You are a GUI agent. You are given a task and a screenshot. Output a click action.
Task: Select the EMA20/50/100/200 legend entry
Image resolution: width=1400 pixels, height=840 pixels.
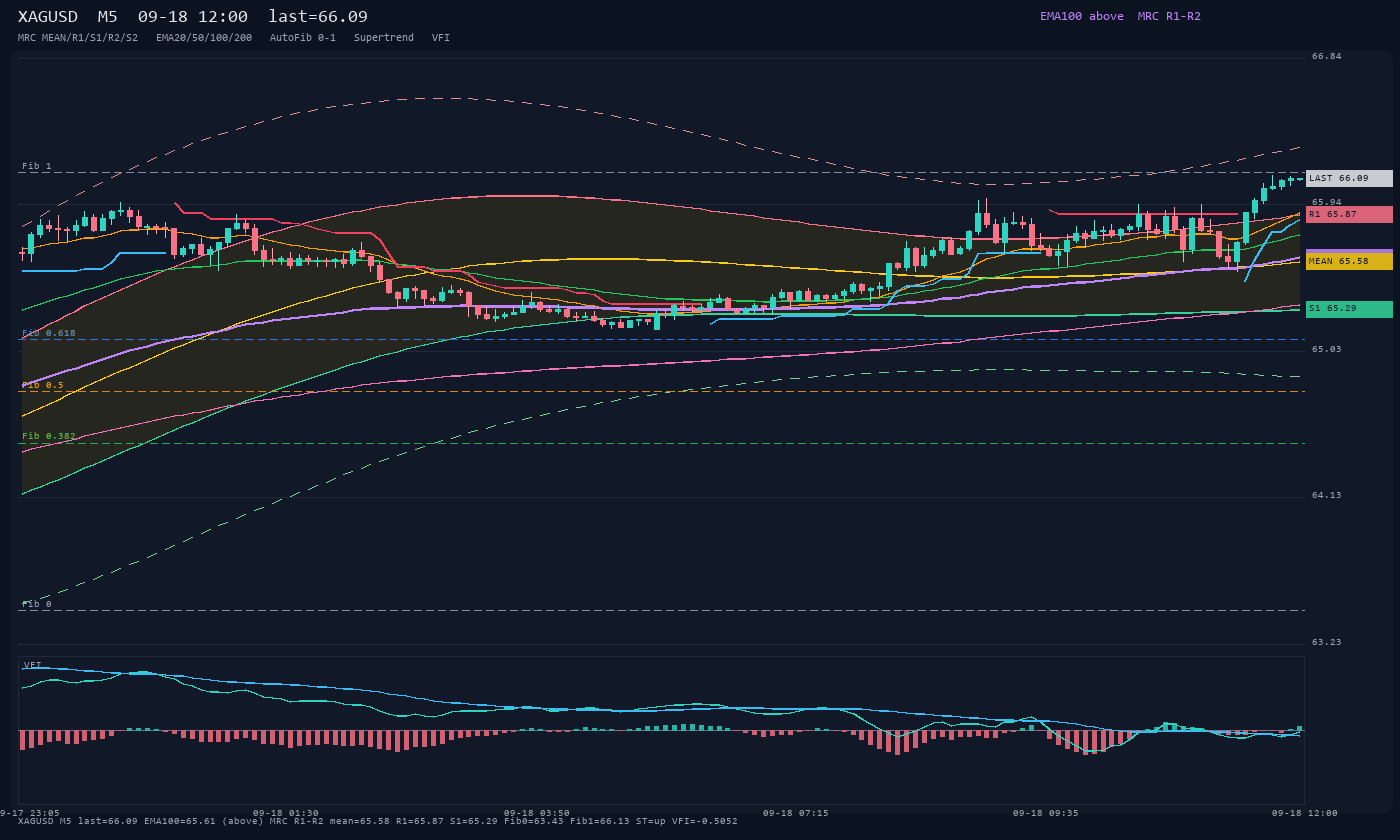[204, 38]
